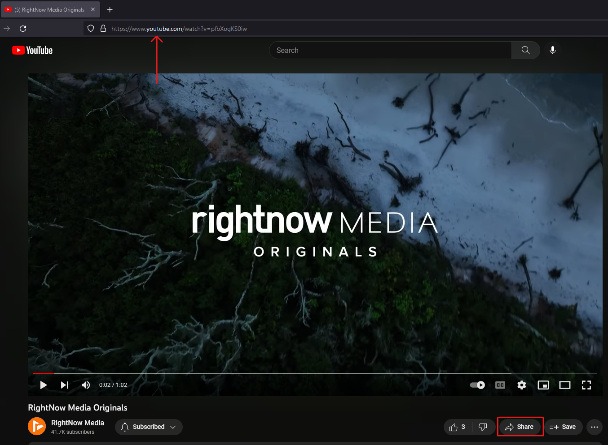Click the search magnifier button

[525, 50]
